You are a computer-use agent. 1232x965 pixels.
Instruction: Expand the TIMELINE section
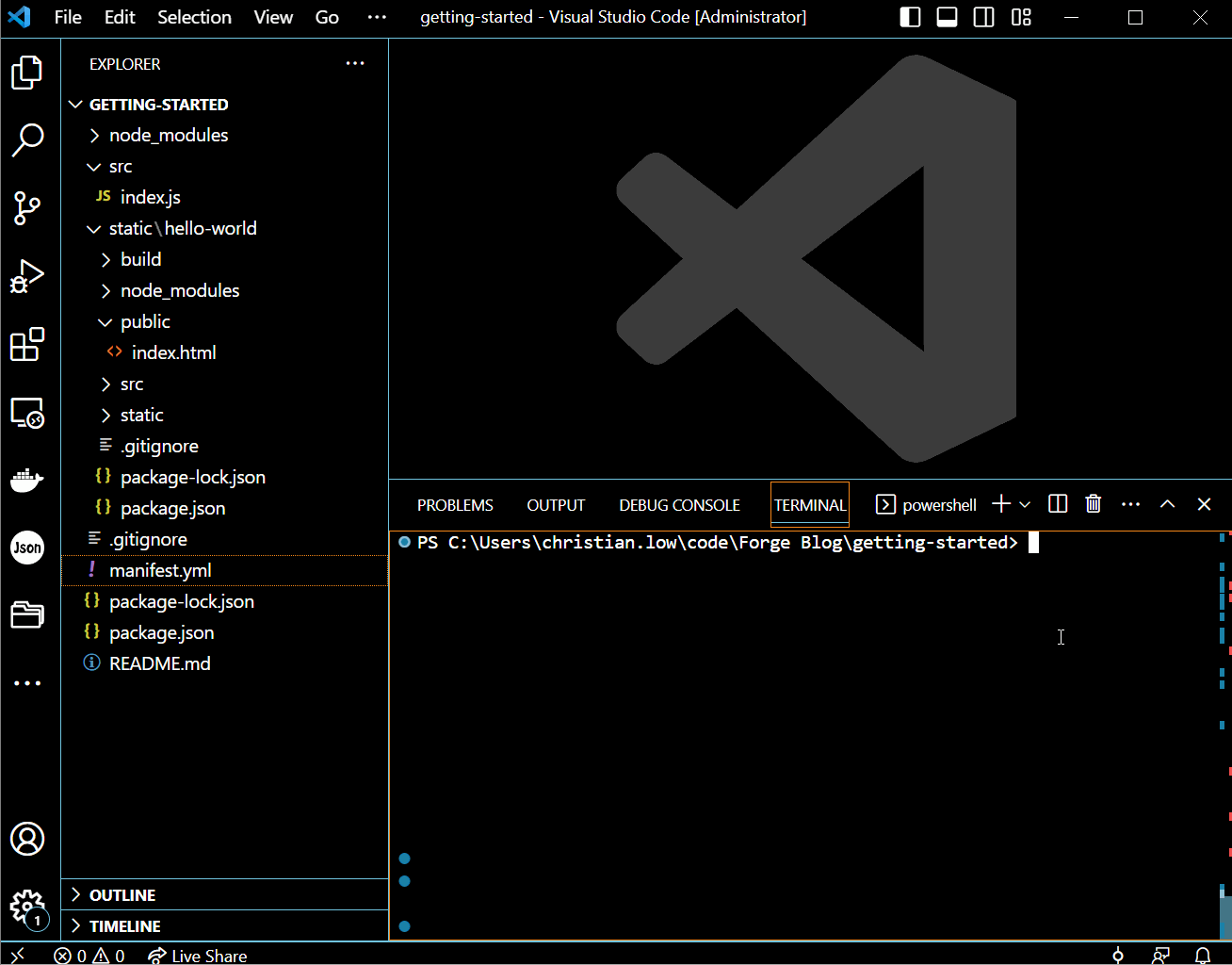224,925
